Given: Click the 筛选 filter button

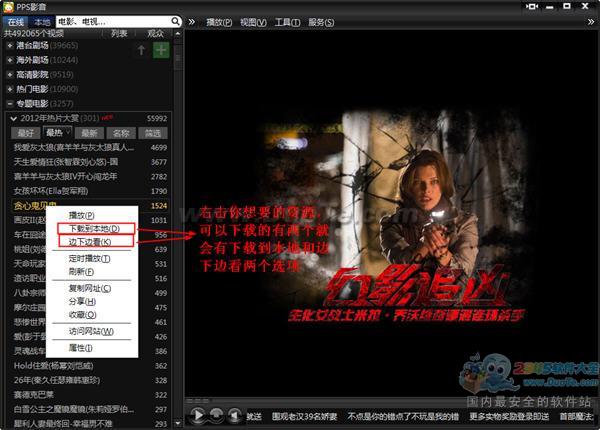Looking at the screenshot, I should [x=153, y=133].
